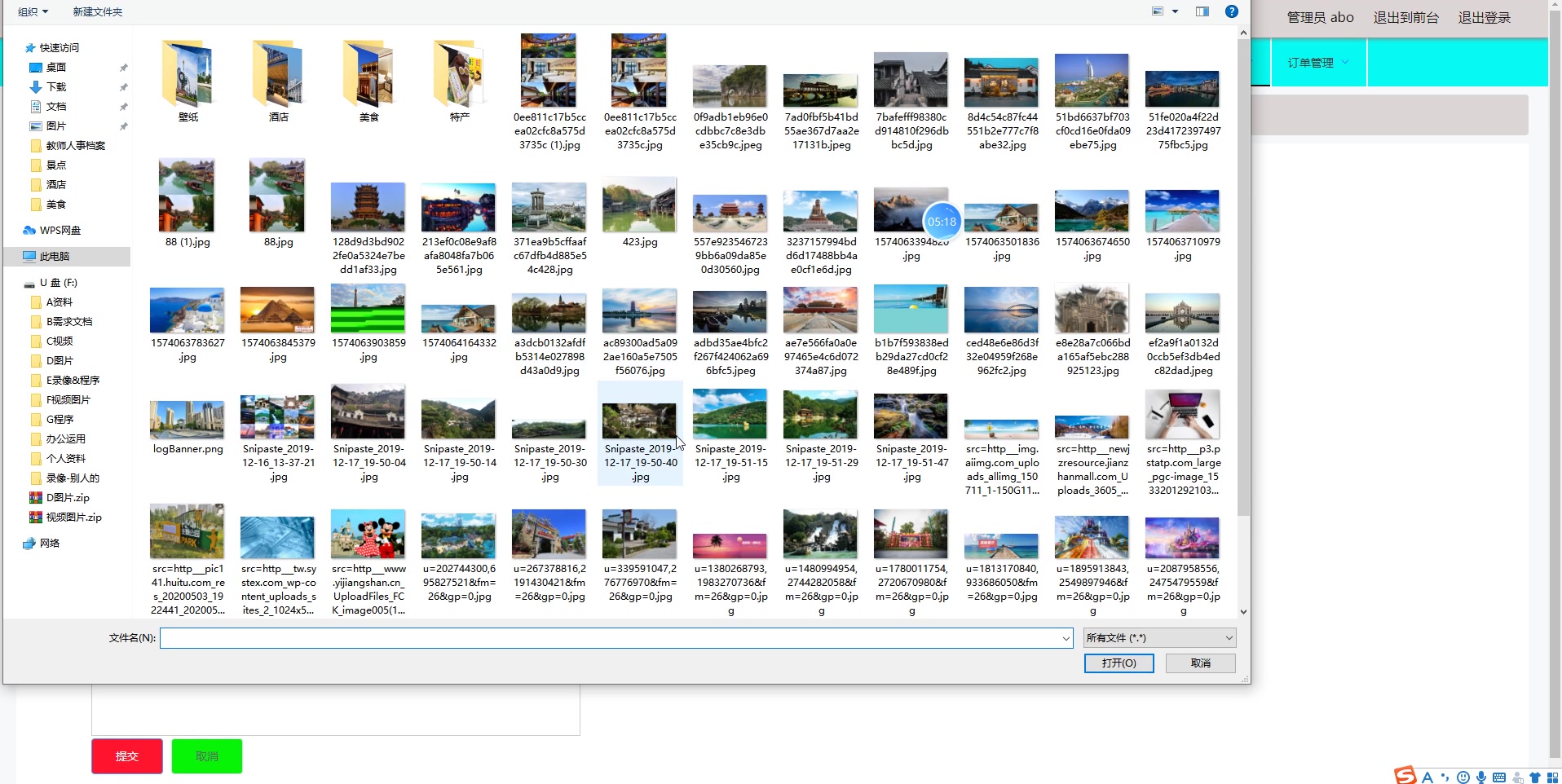The width and height of the screenshot is (1562, 784).
Task: Click the dialog 取消 button
Action: click(1201, 663)
